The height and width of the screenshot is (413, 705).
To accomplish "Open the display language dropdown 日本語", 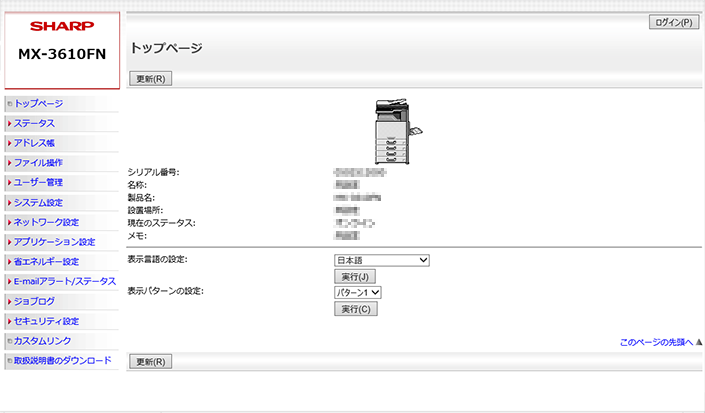I will (382, 260).
